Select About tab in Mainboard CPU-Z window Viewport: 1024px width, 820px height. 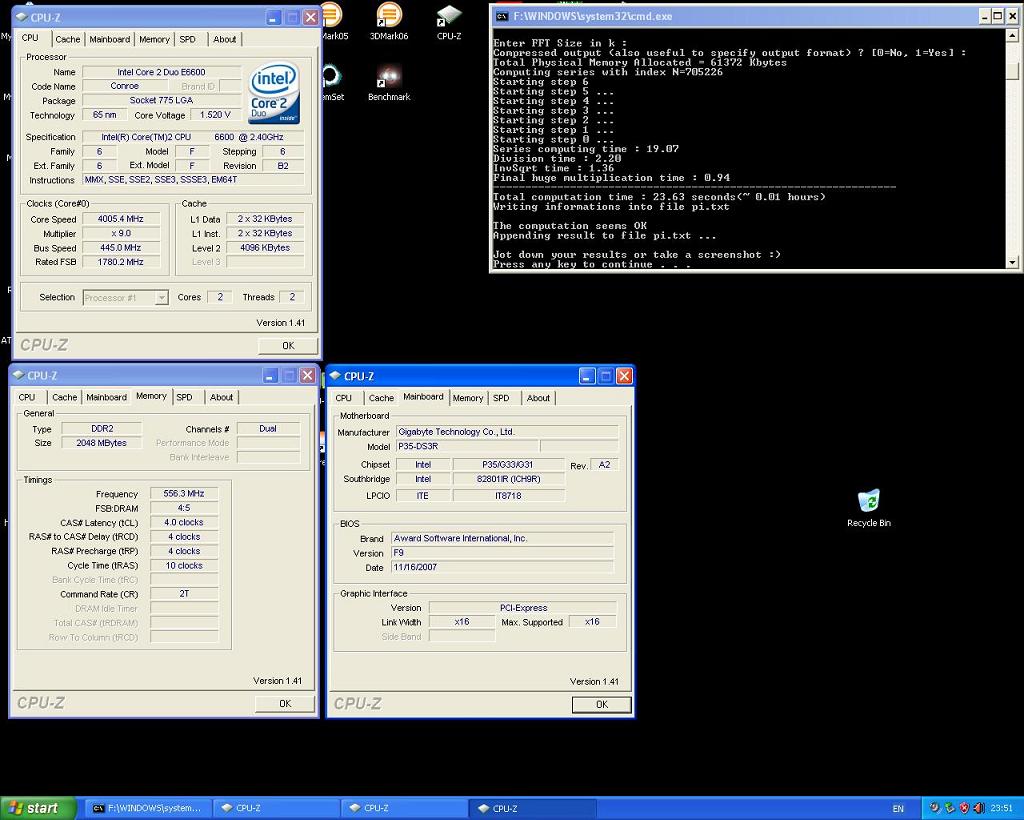(538, 398)
